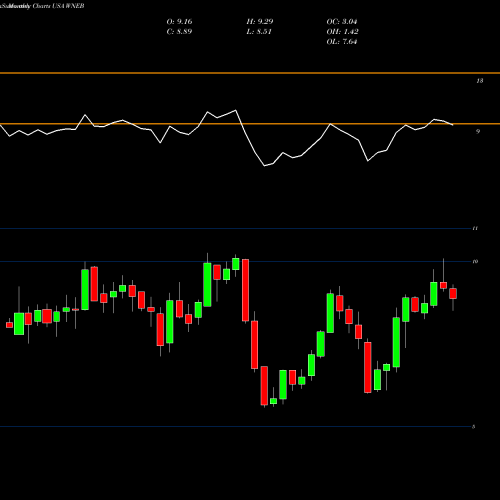Click the axis label under the top orange line
500x500 pixels.
coord(480,81)
